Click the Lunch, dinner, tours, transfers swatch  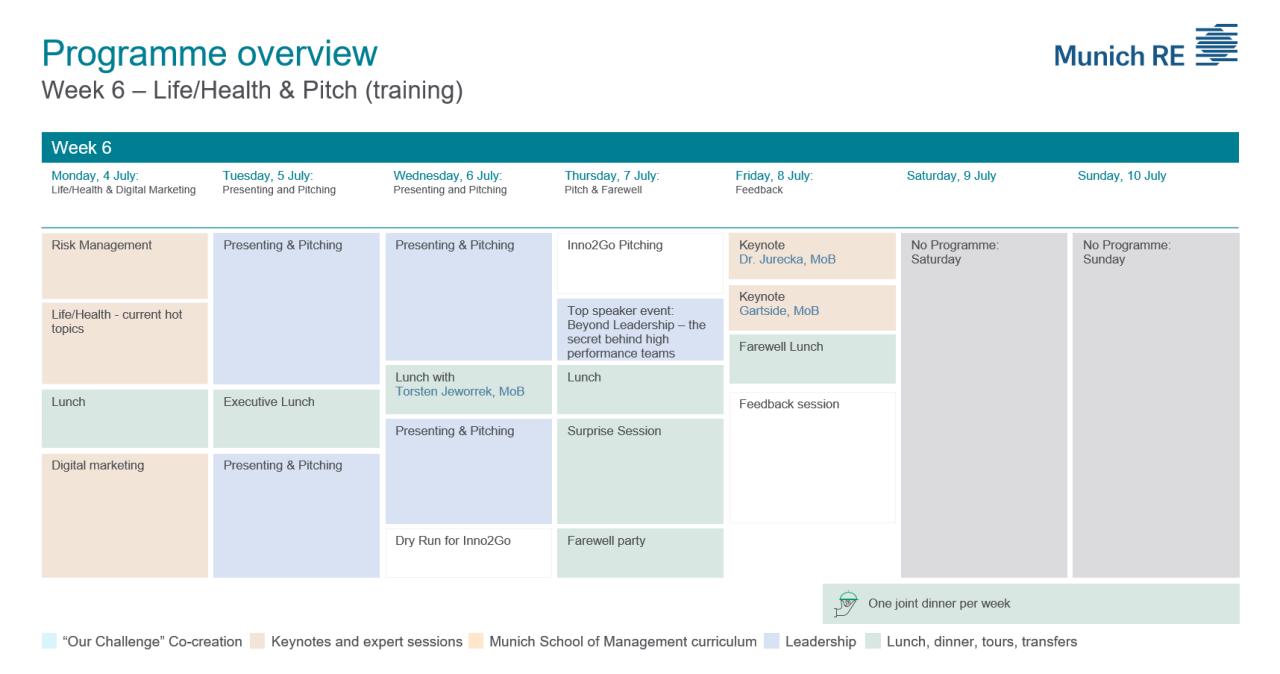point(873,642)
